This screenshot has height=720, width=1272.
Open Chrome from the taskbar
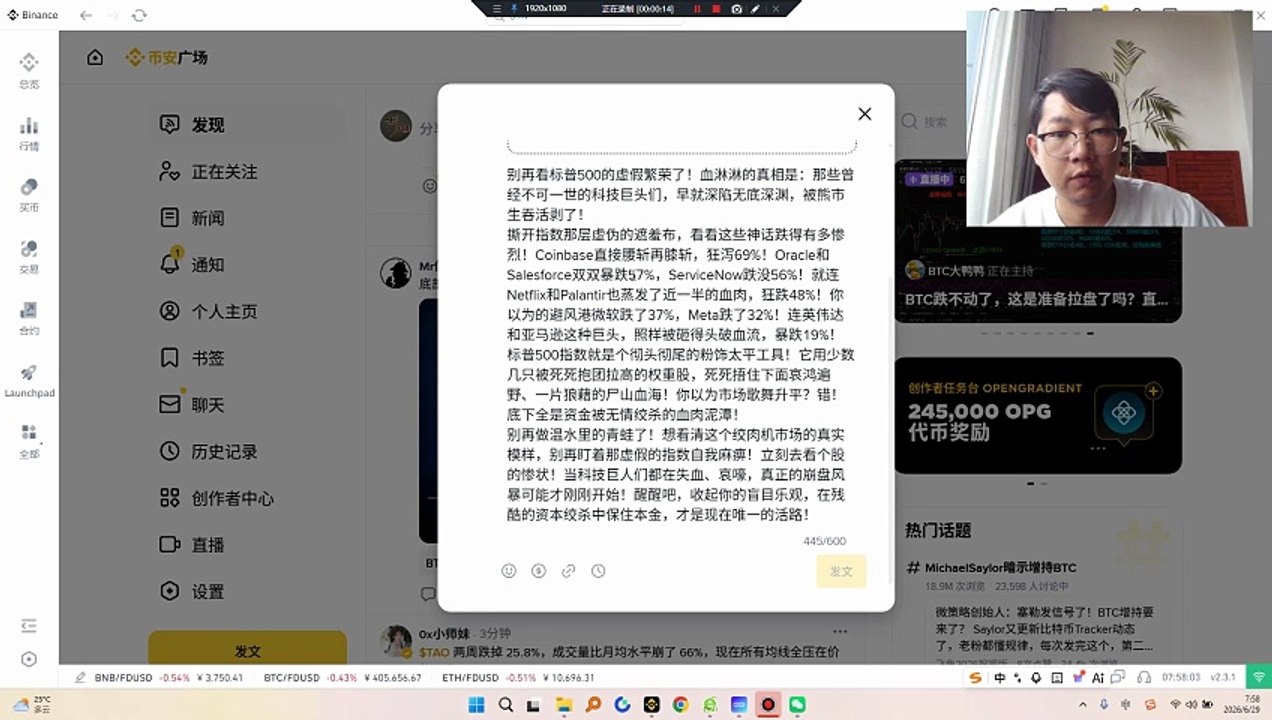click(x=680, y=705)
